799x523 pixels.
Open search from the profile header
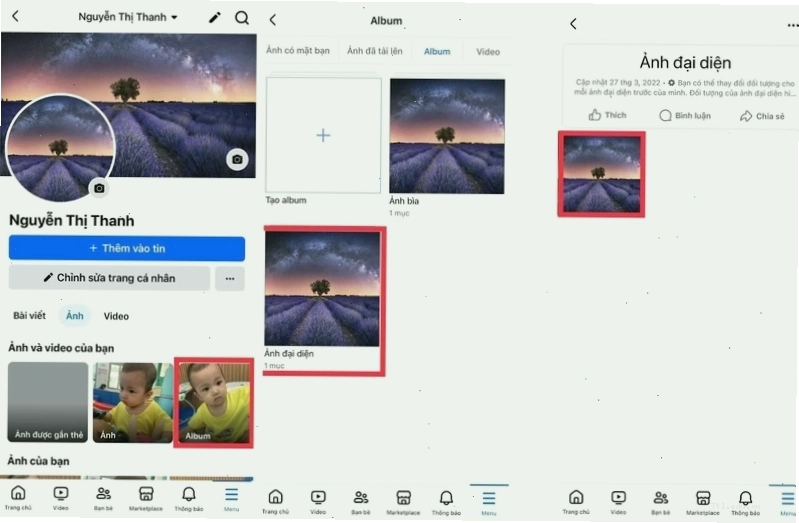pyautogui.click(x=242, y=18)
